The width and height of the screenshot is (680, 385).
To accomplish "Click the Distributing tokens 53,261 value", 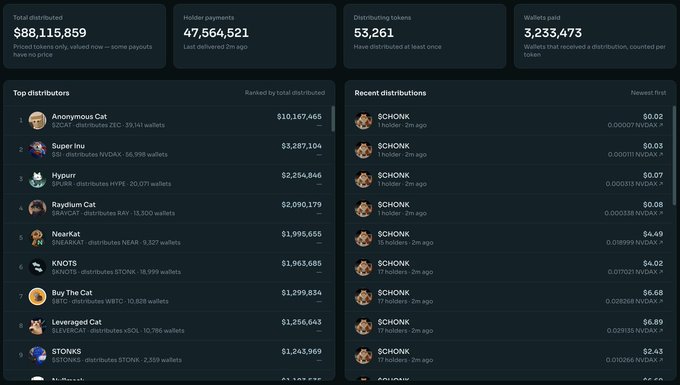I will (373, 33).
